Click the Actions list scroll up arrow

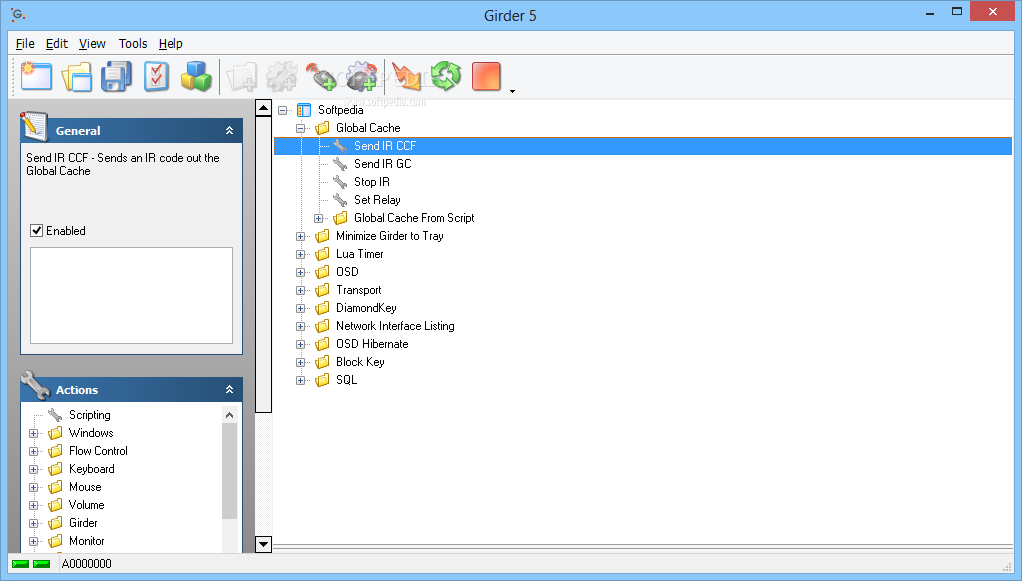click(x=229, y=415)
